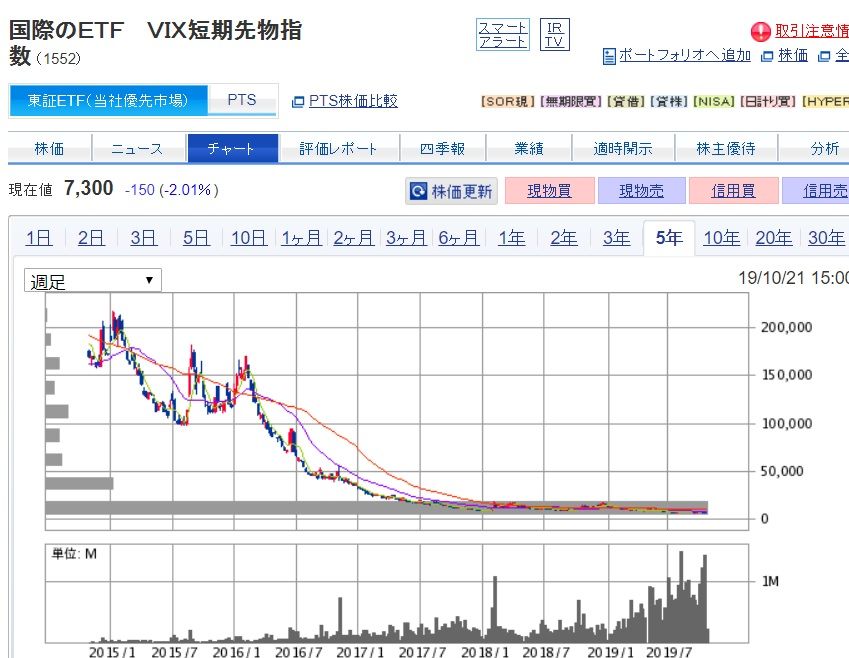Click the 1M volume axis label

770,581
